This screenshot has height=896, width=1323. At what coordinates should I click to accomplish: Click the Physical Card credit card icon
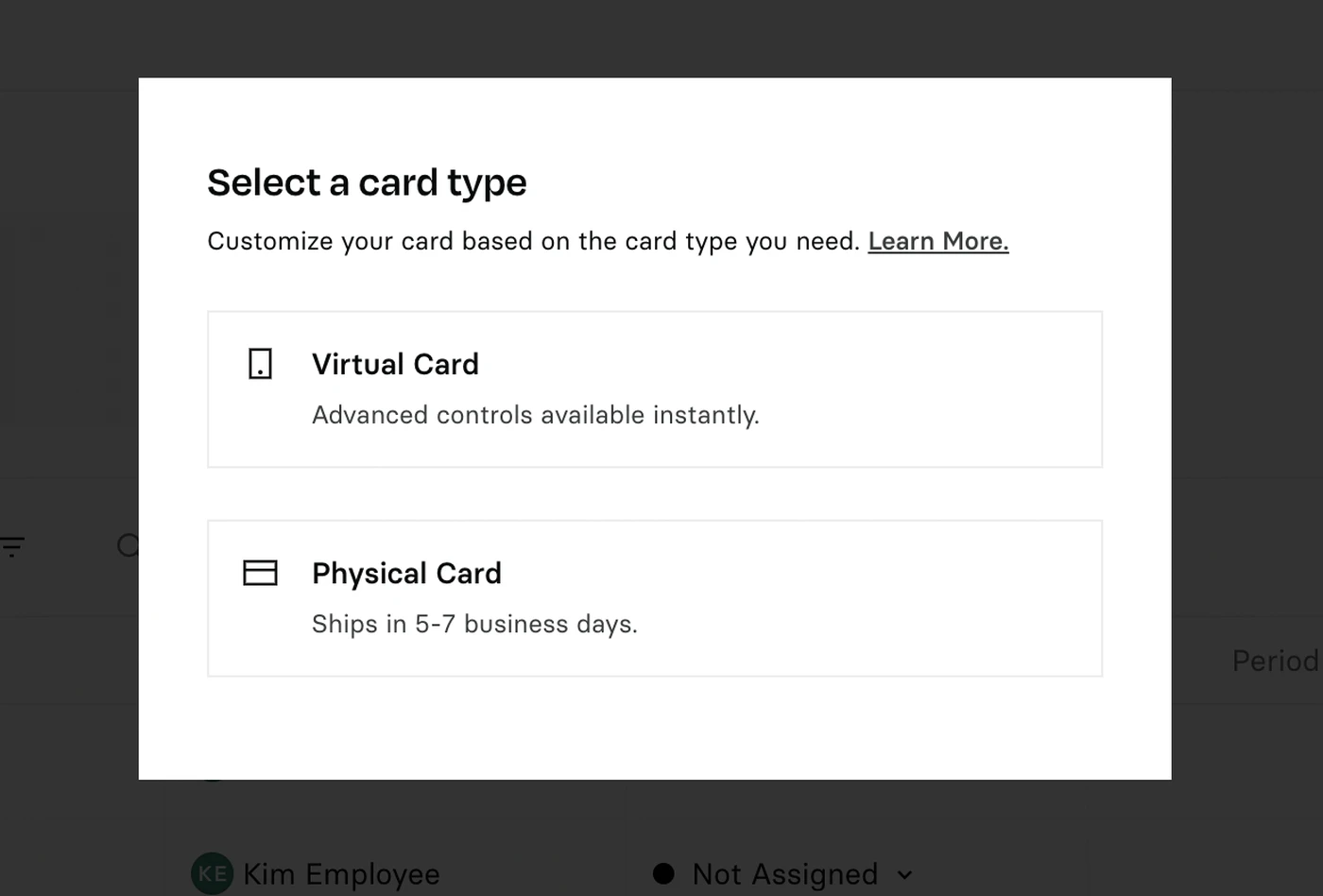tap(260, 573)
